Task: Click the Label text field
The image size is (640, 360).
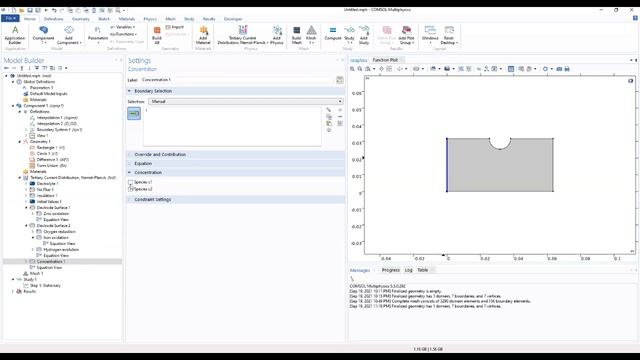Action: tap(237, 80)
